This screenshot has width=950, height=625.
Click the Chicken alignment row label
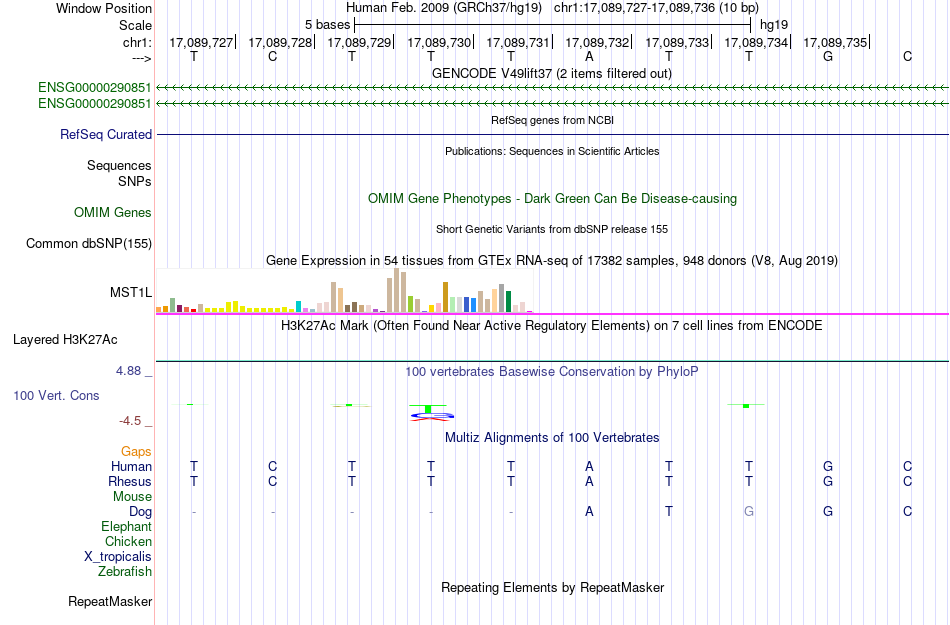128,541
